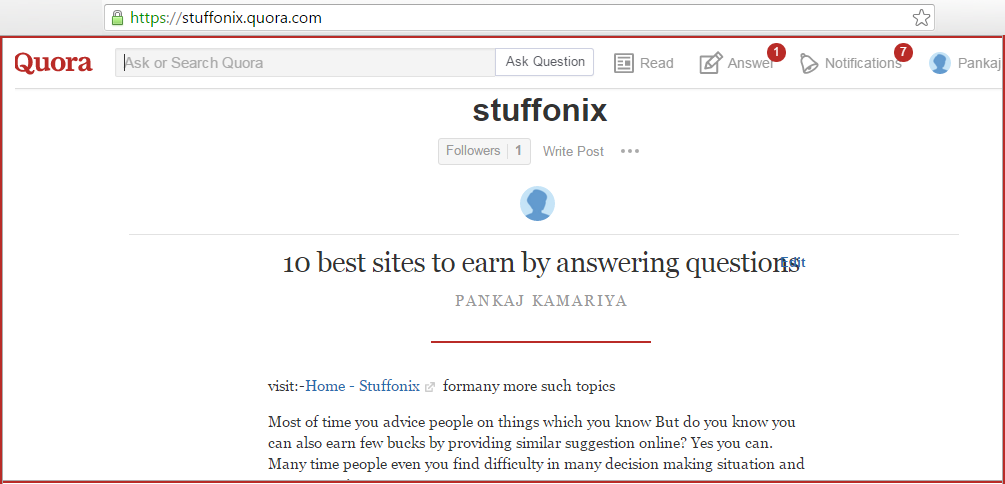Click the Followers button
The image size is (1005, 484).
485,151
